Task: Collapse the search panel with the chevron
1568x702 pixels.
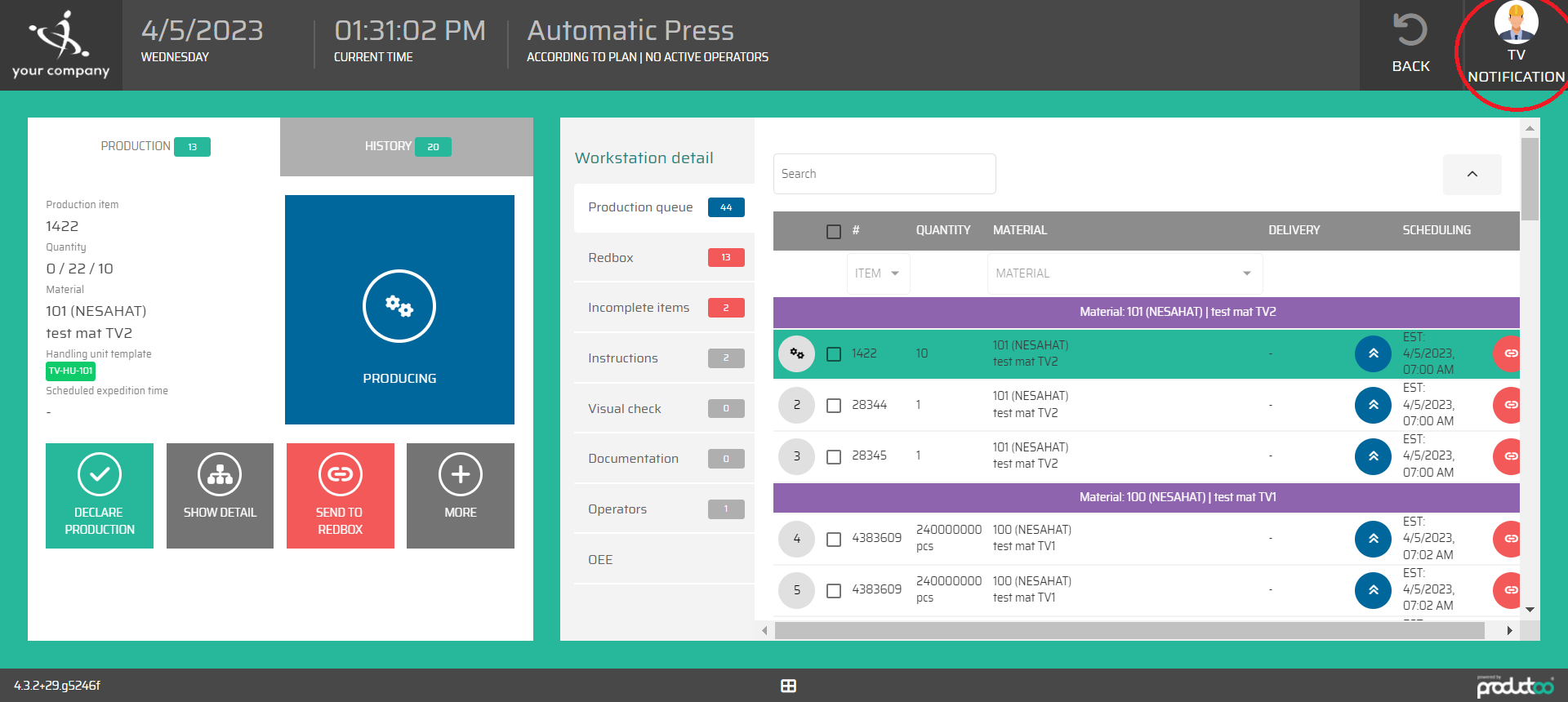Action: [x=1472, y=174]
